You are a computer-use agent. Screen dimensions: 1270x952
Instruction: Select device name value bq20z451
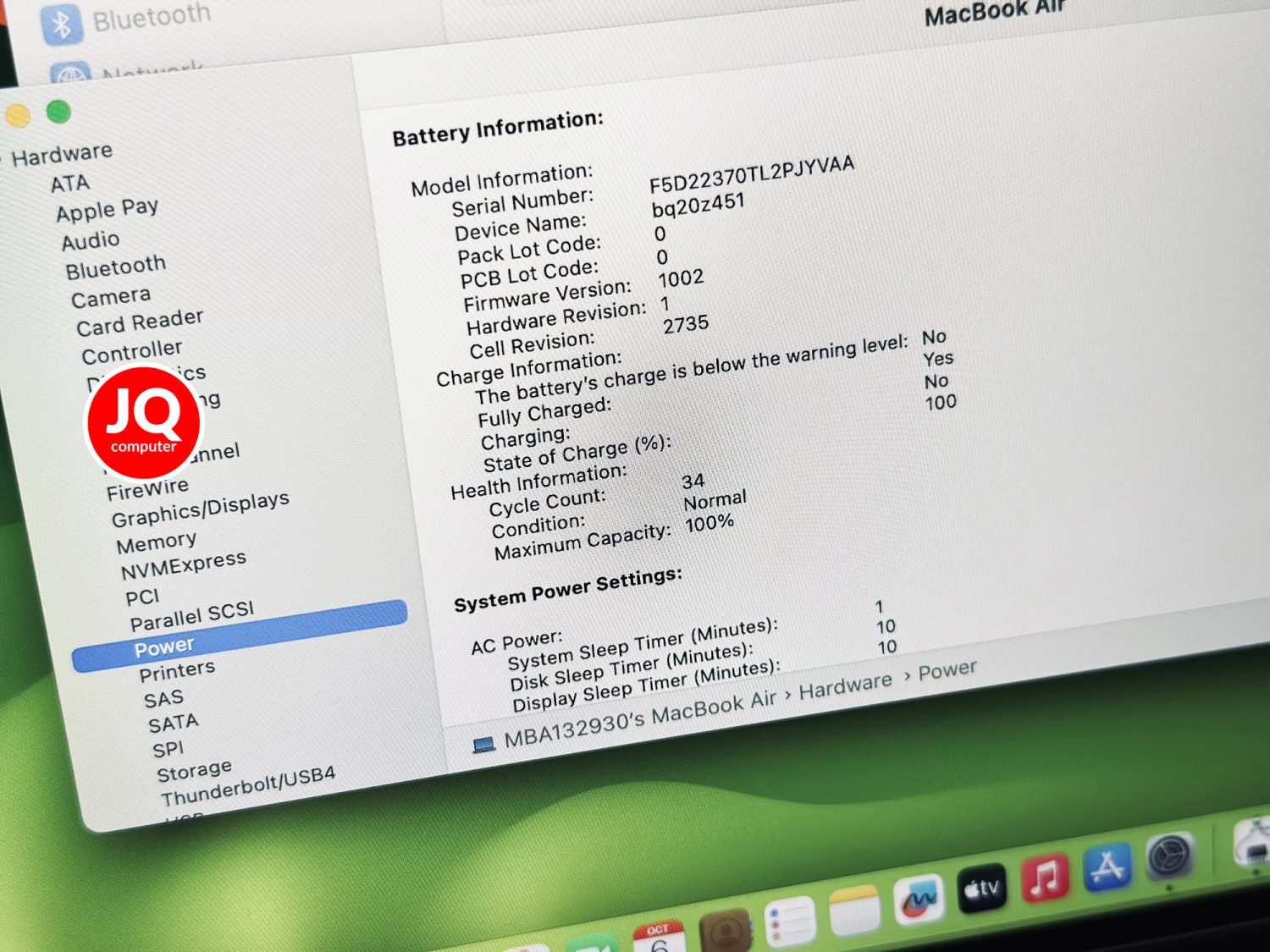point(698,206)
